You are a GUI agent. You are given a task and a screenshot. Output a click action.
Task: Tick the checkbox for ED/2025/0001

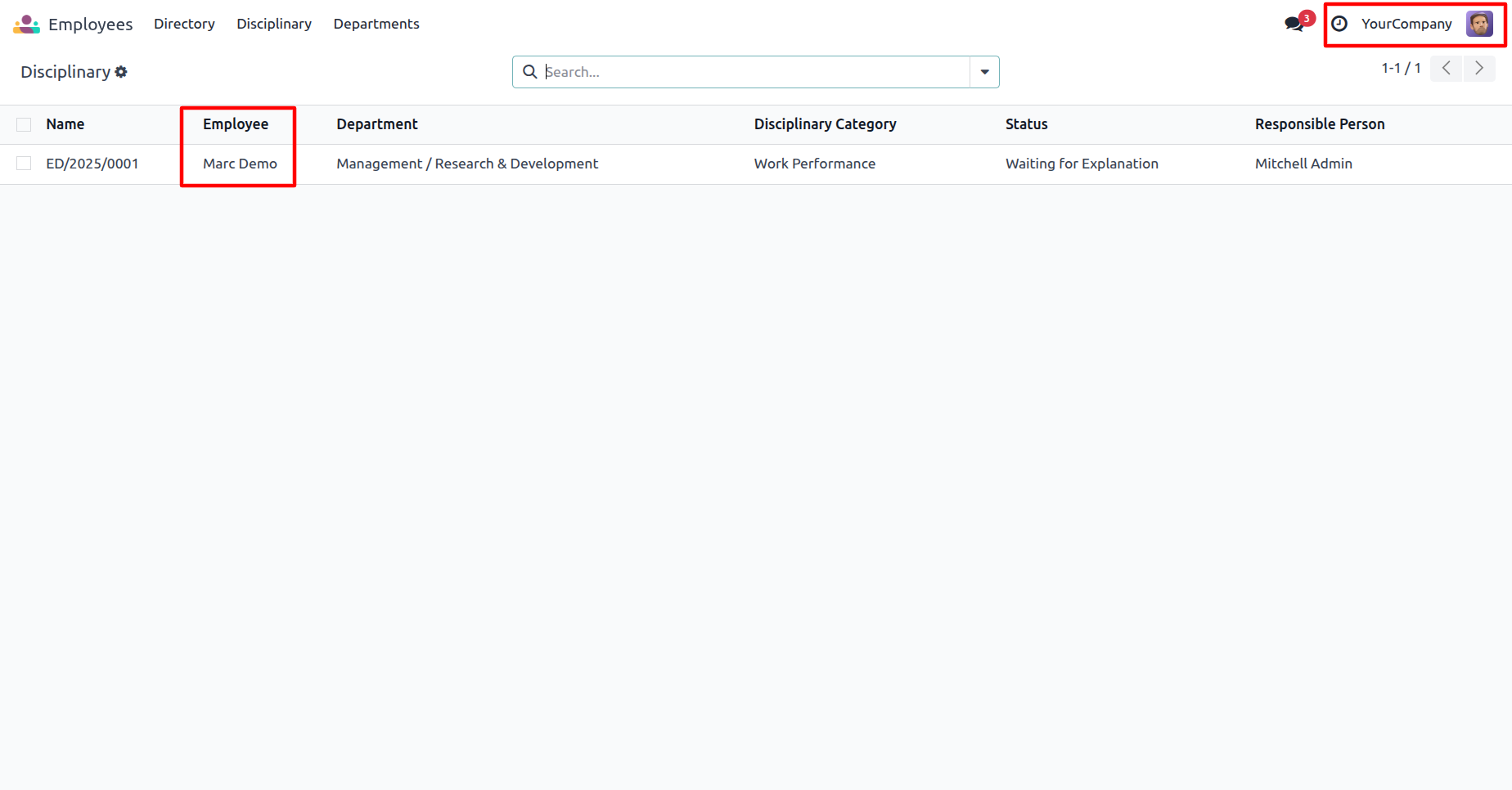[x=24, y=164]
